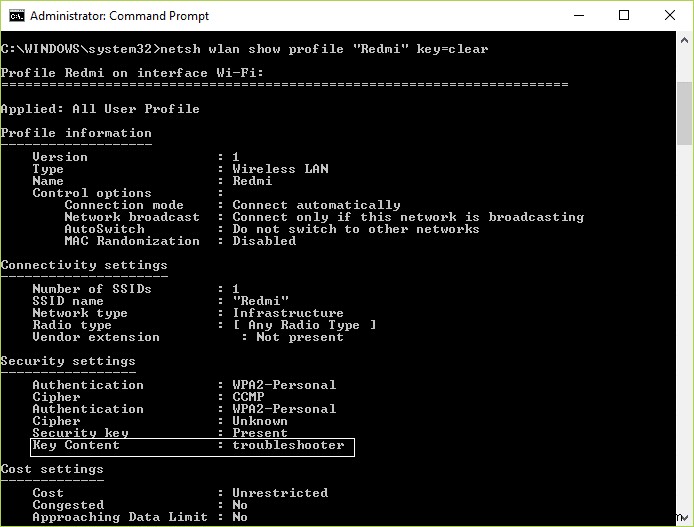Click the 'Infrastructure' network type value
The image size is (694, 527).
pyautogui.click(x=288, y=313)
